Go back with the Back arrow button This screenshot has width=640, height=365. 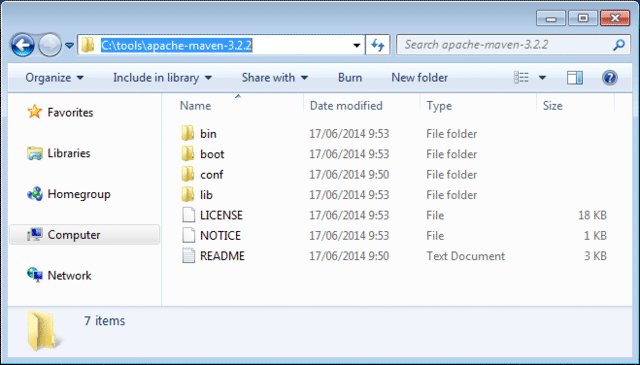pyautogui.click(x=22, y=45)
